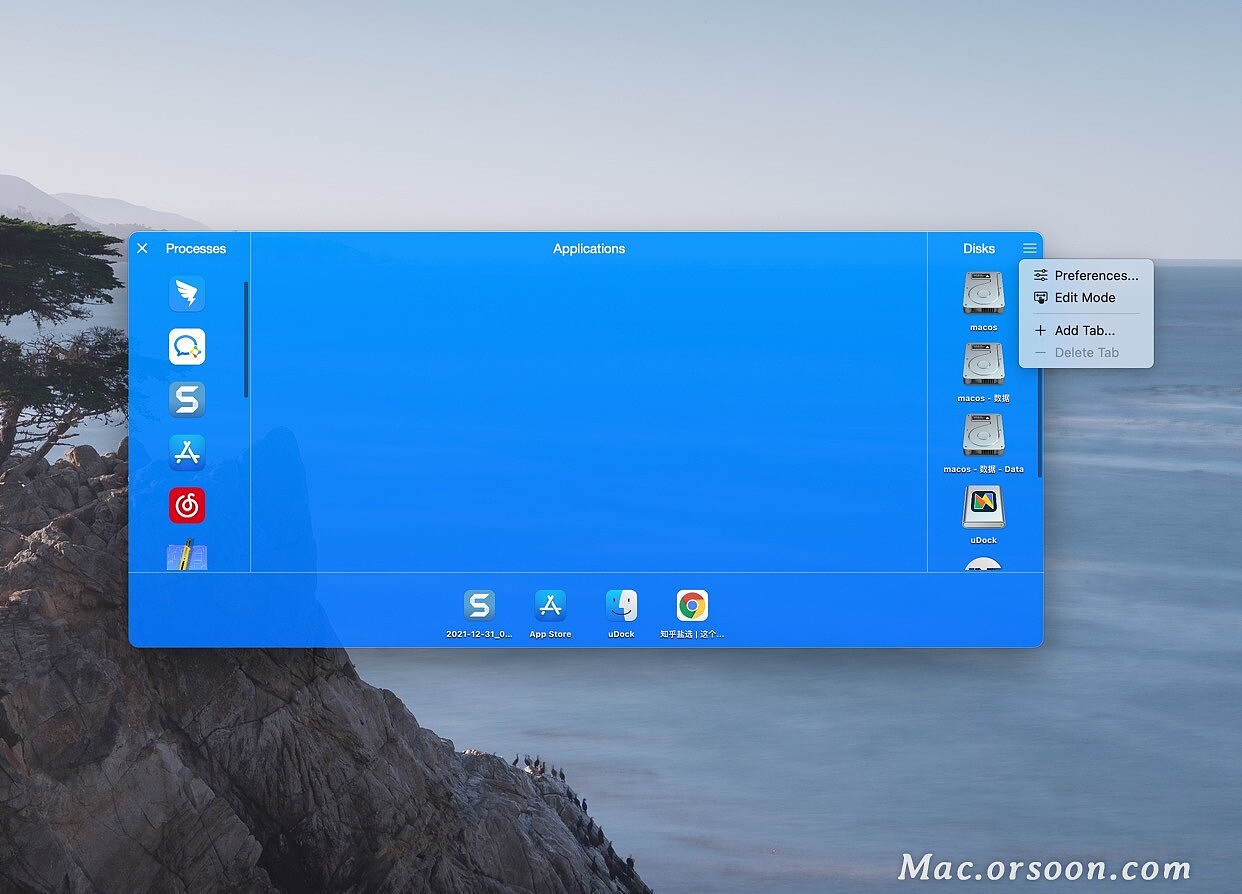Open the hamburger menu next to Disks

pos(1030,247)
